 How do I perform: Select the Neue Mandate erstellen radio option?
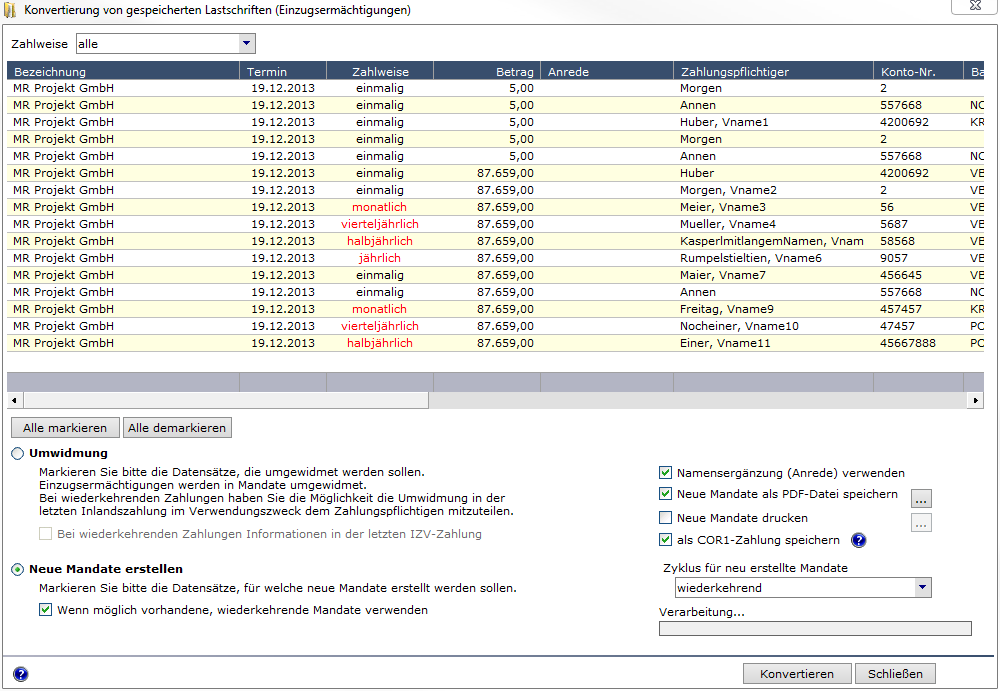(18, 569)
